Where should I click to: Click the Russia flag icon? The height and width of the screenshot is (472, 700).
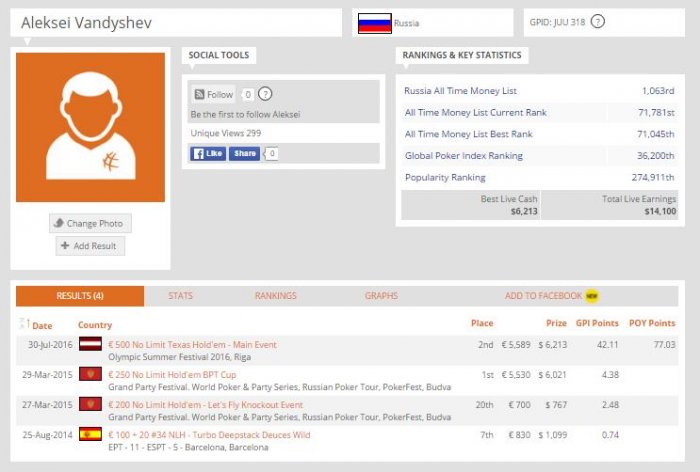375,23
